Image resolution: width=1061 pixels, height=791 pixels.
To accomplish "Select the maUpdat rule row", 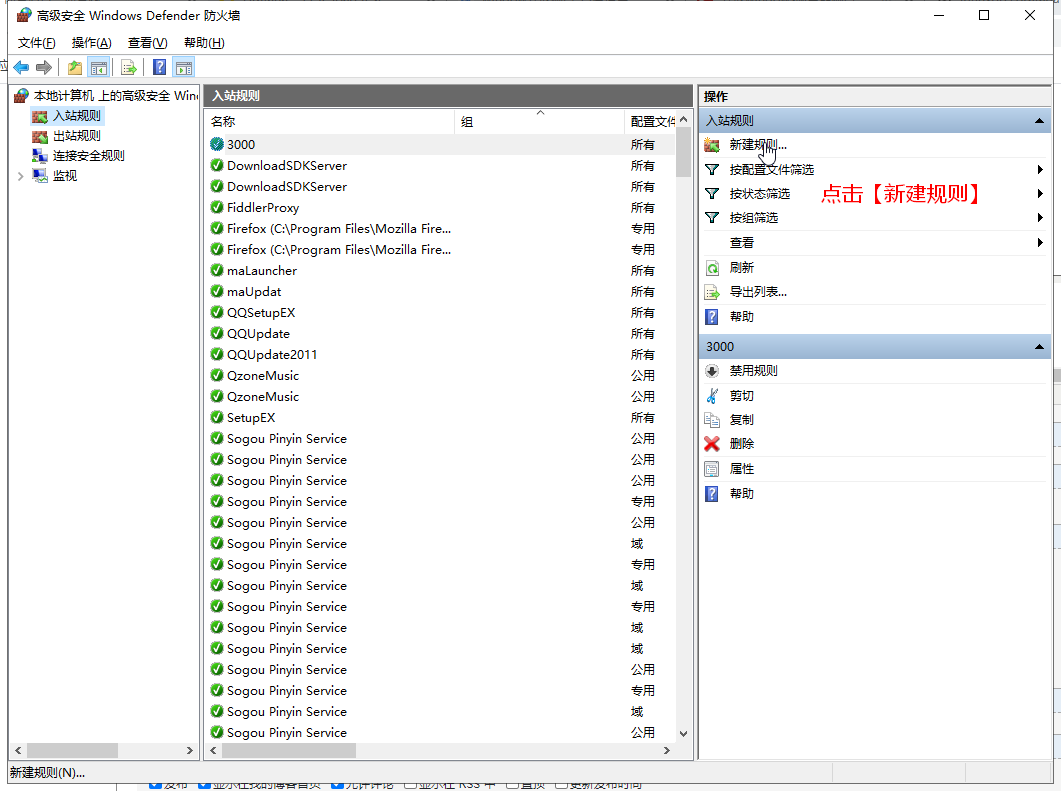I will [x=440, y=292].
